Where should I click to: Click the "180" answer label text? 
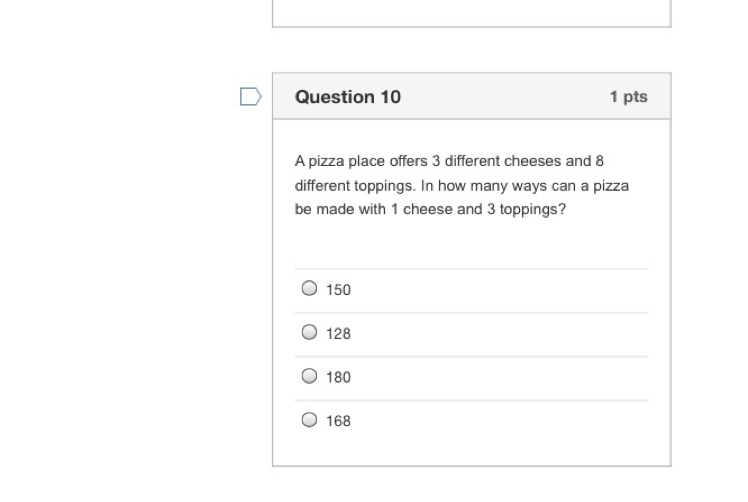coord(339,378)
